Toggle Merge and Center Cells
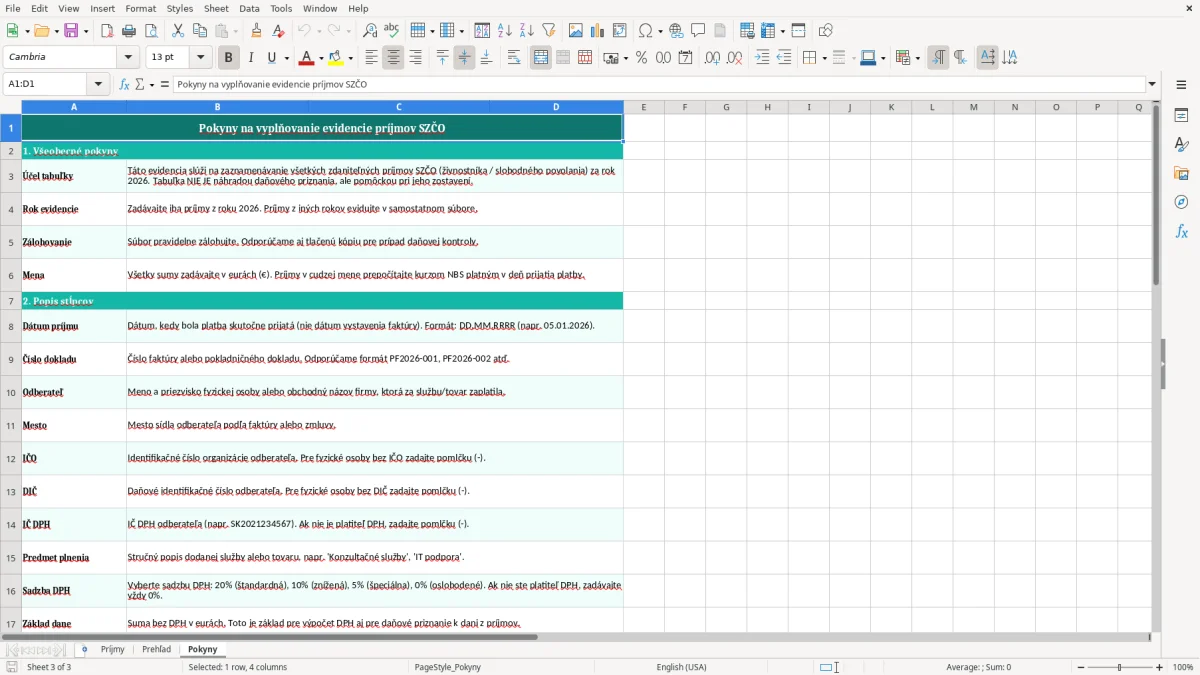Image resolution: width=1200 pixels, height=675 pixels. [541, 58]
